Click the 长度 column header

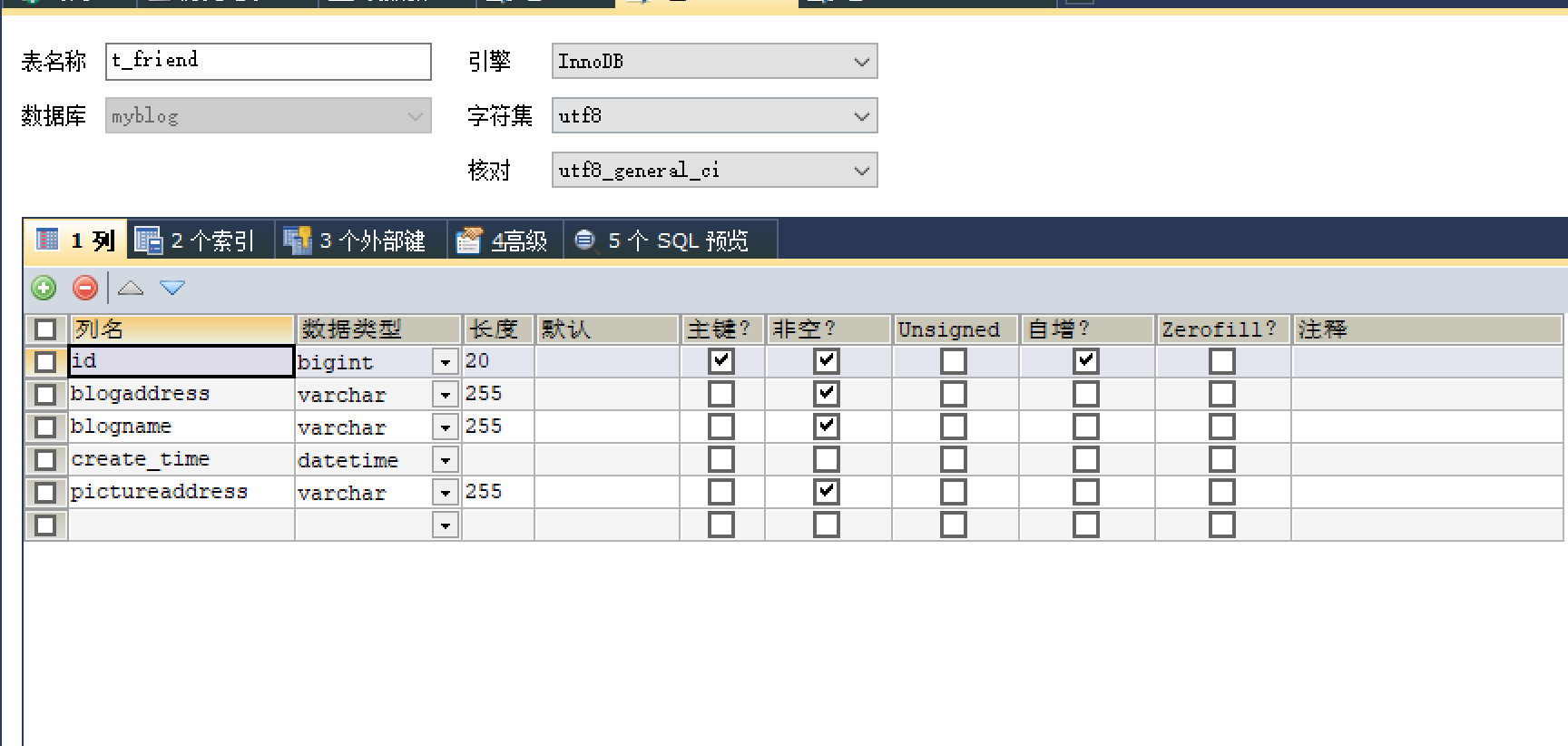pos(498,329)
